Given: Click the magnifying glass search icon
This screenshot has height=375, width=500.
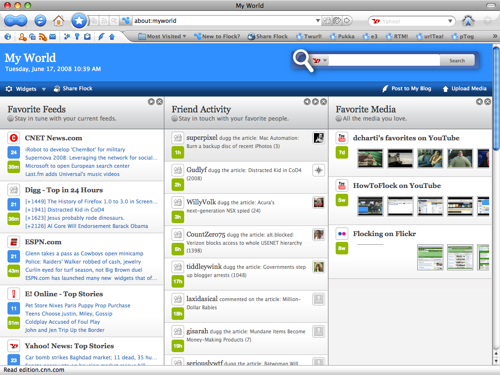Looking at the screenshot, I should 303,60.
